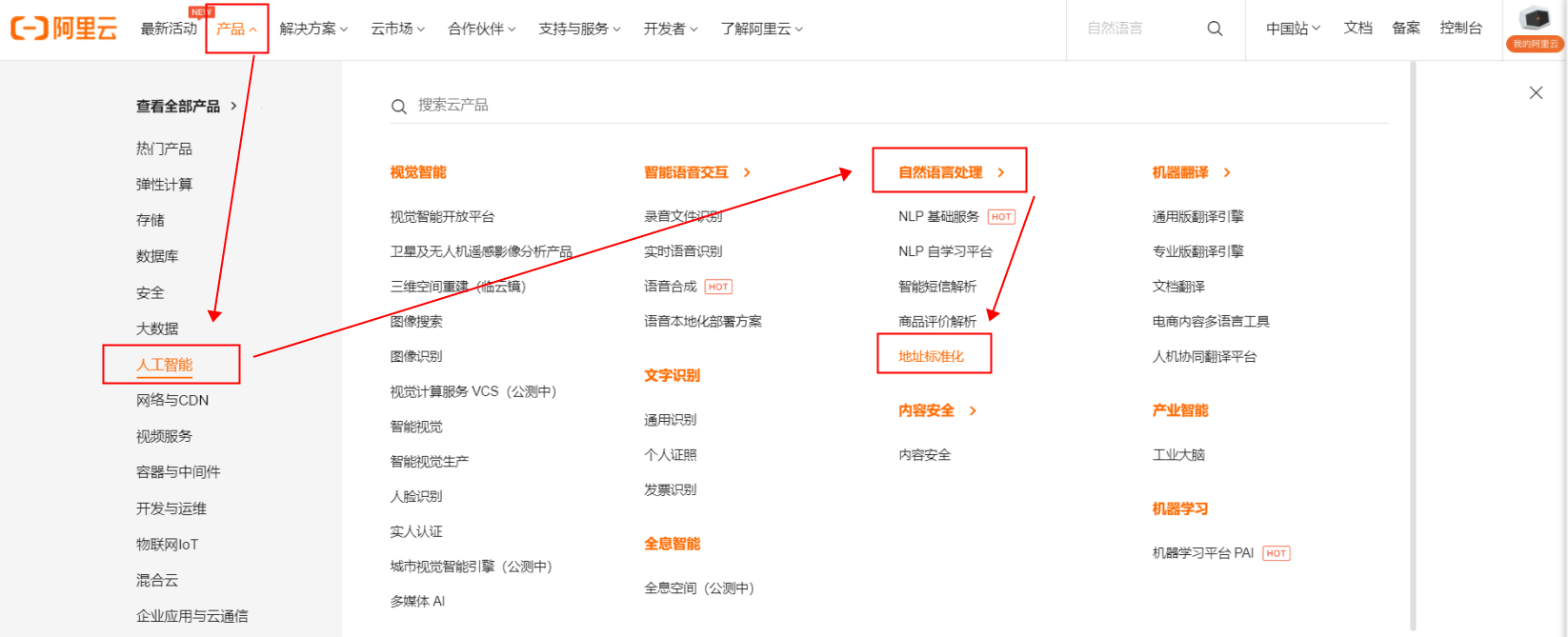
Task: Open 通用版翻译引擎 product
Action: click(x=1197, y=217)
